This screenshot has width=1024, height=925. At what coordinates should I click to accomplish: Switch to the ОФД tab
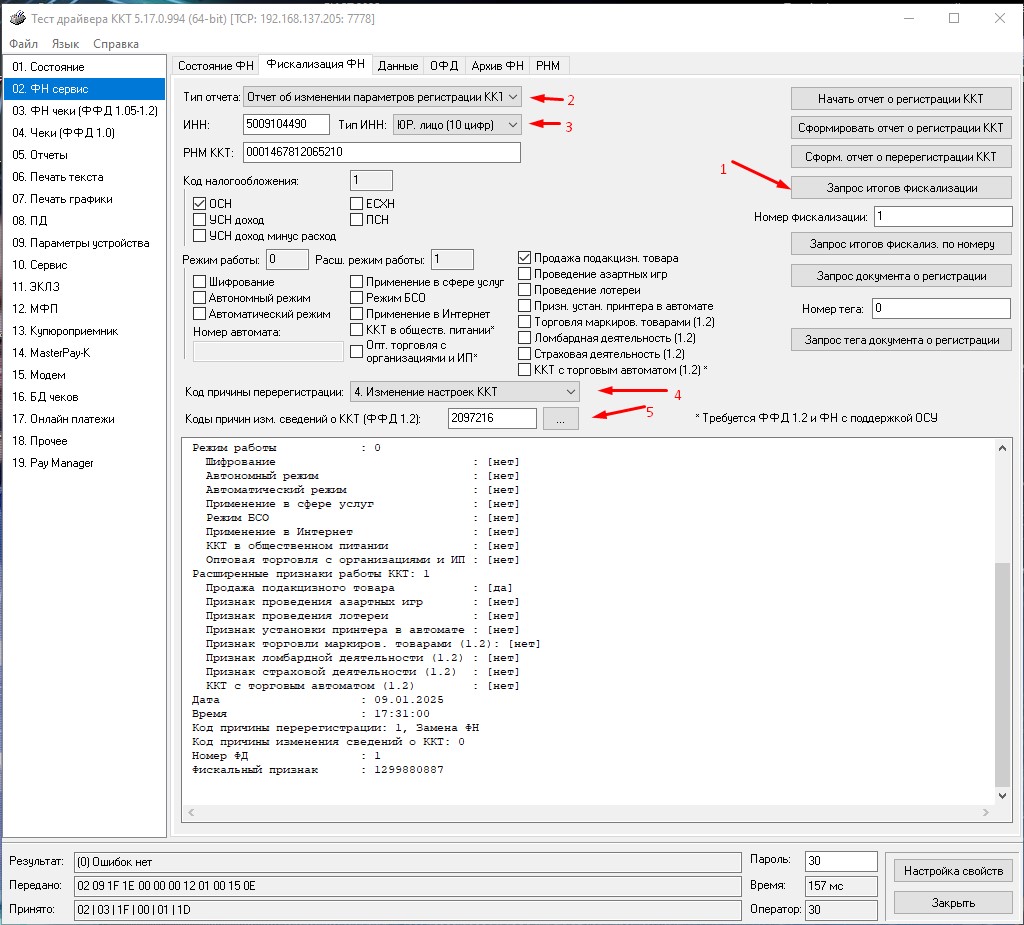[x=444, y=66]
